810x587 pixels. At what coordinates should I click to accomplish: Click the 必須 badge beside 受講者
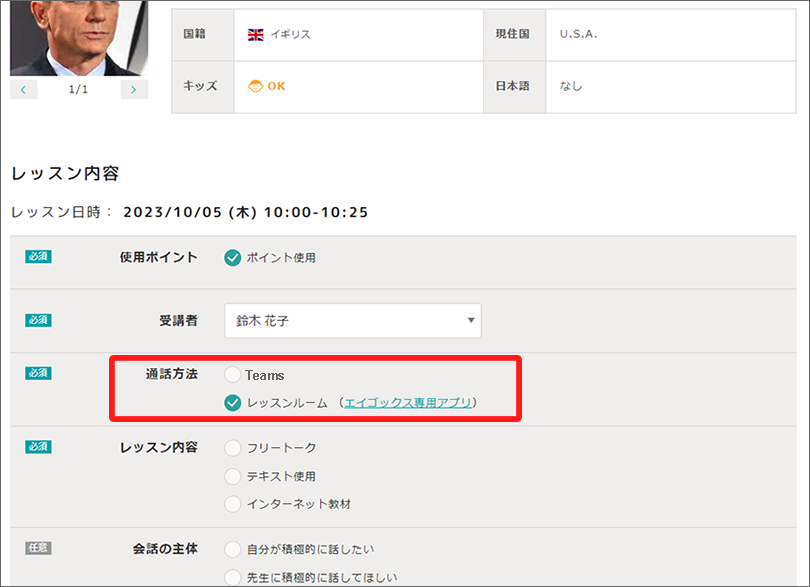coord(38,320)
